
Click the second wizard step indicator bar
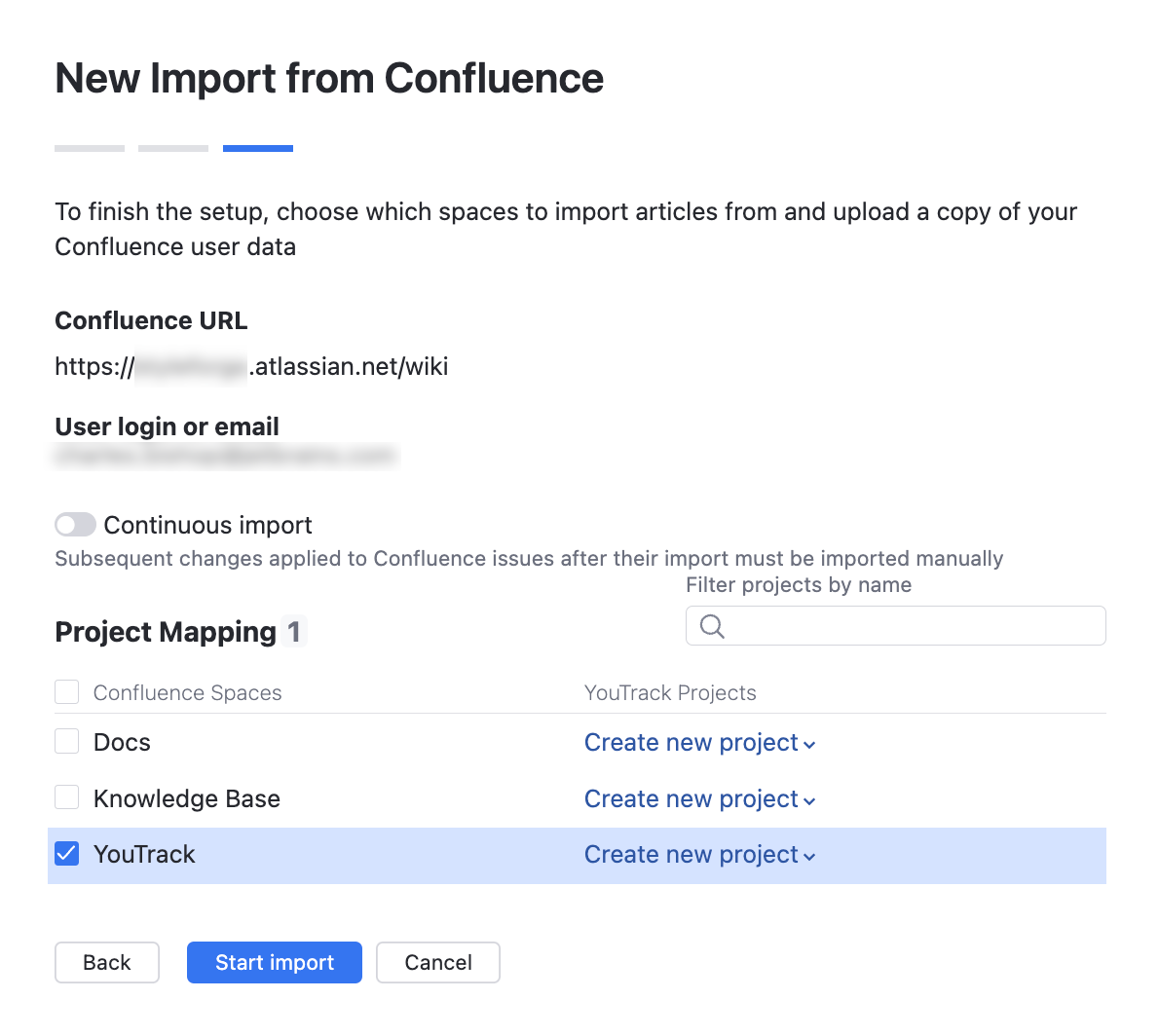point(172,148)
